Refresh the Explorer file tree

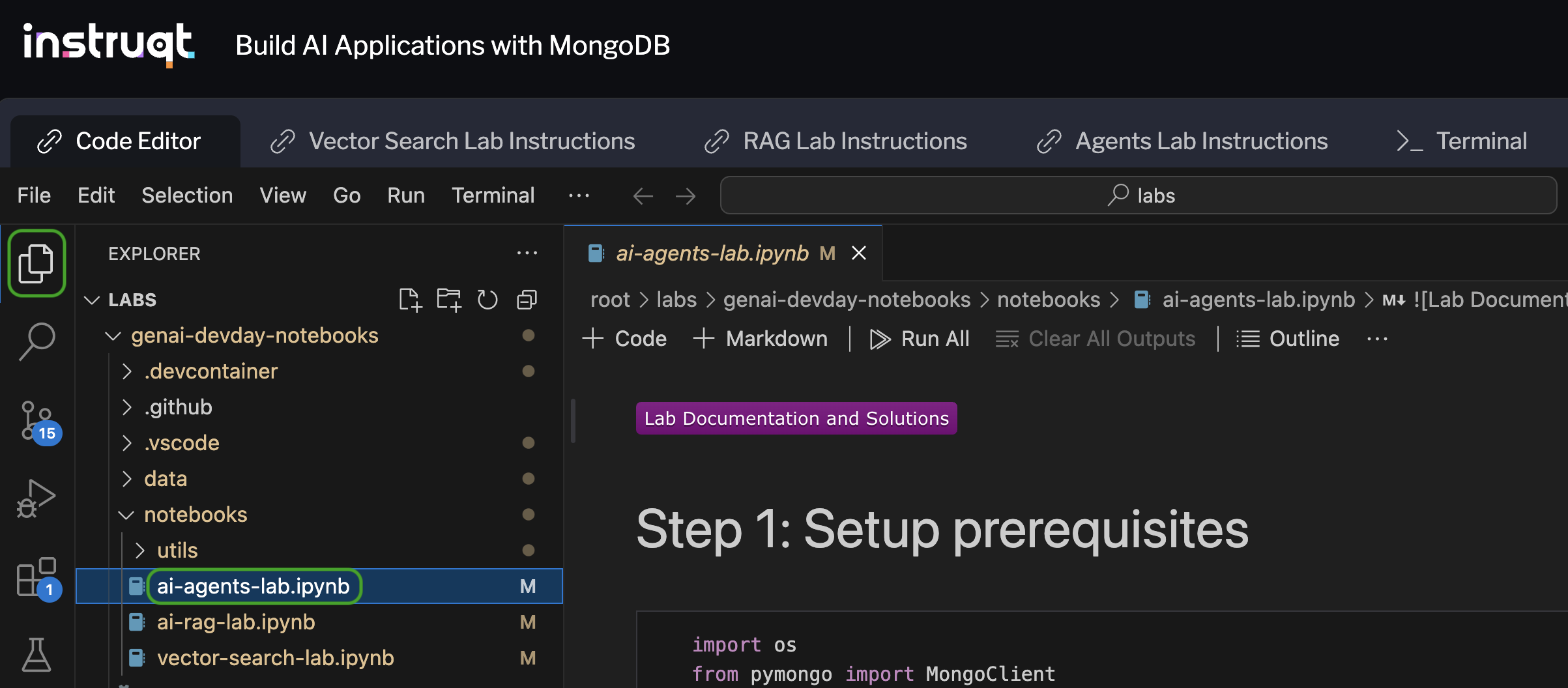pos(487,300)
